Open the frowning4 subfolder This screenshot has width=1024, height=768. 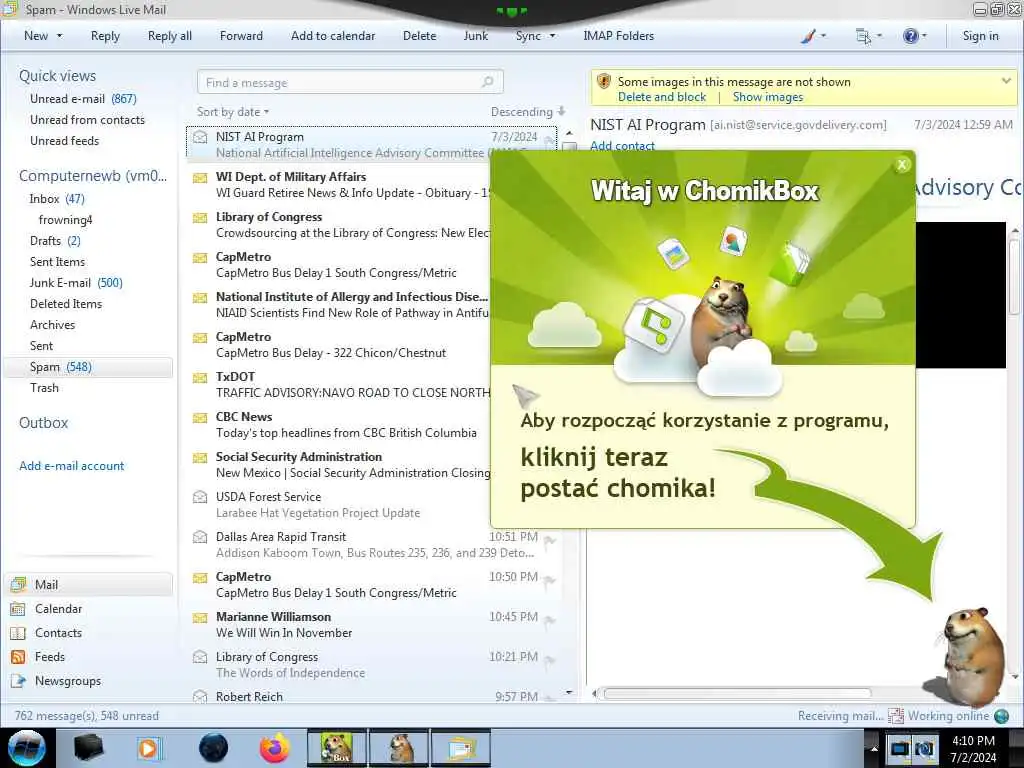pyautogui.click(x=65, y=220)
